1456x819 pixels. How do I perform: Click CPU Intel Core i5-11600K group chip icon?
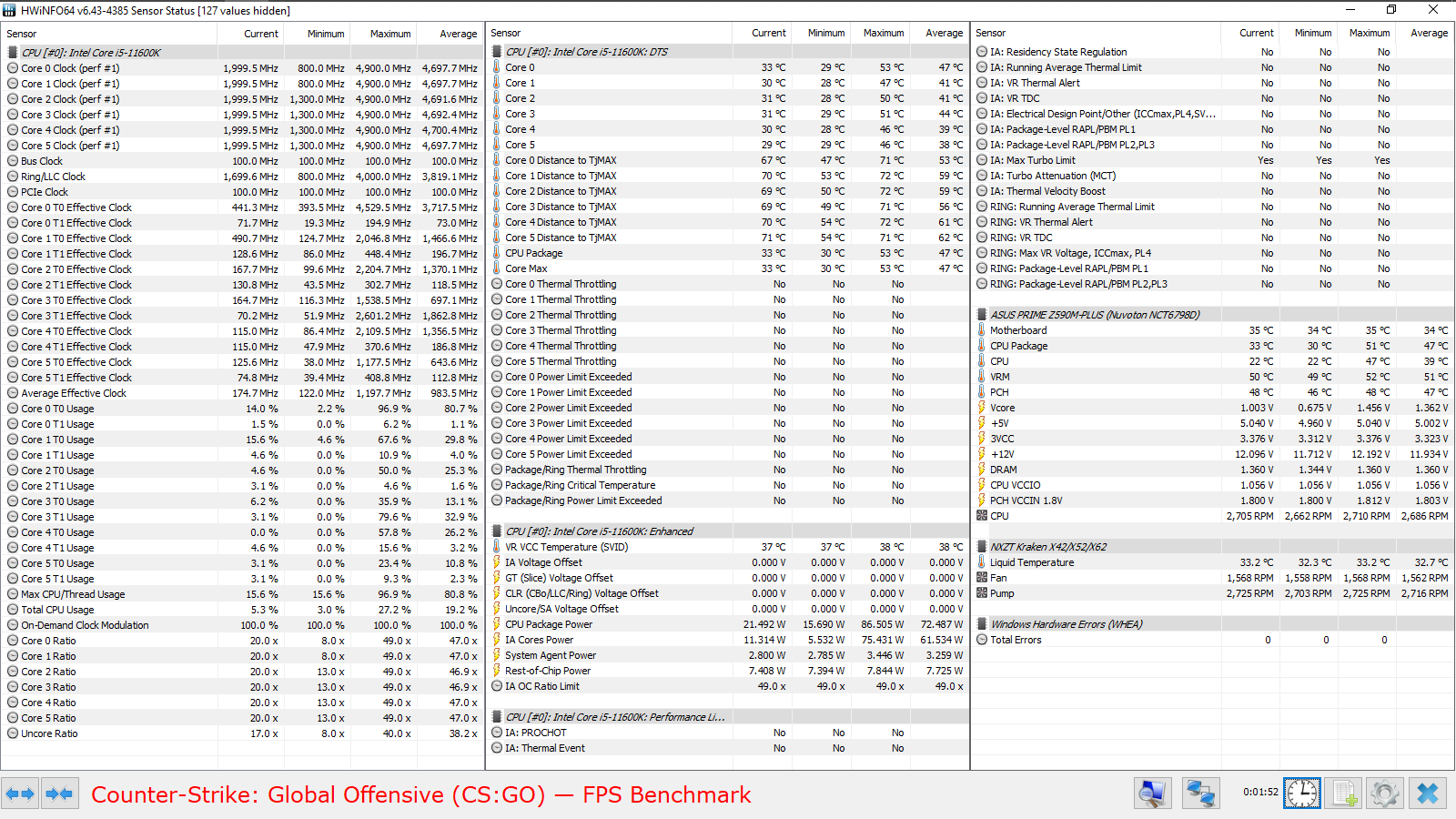click(x=13, y=53)
